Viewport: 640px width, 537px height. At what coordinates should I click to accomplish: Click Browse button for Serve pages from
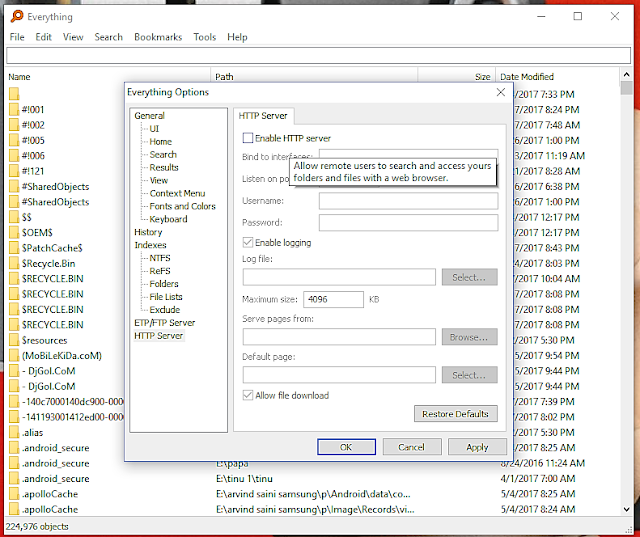click(469, 337)
